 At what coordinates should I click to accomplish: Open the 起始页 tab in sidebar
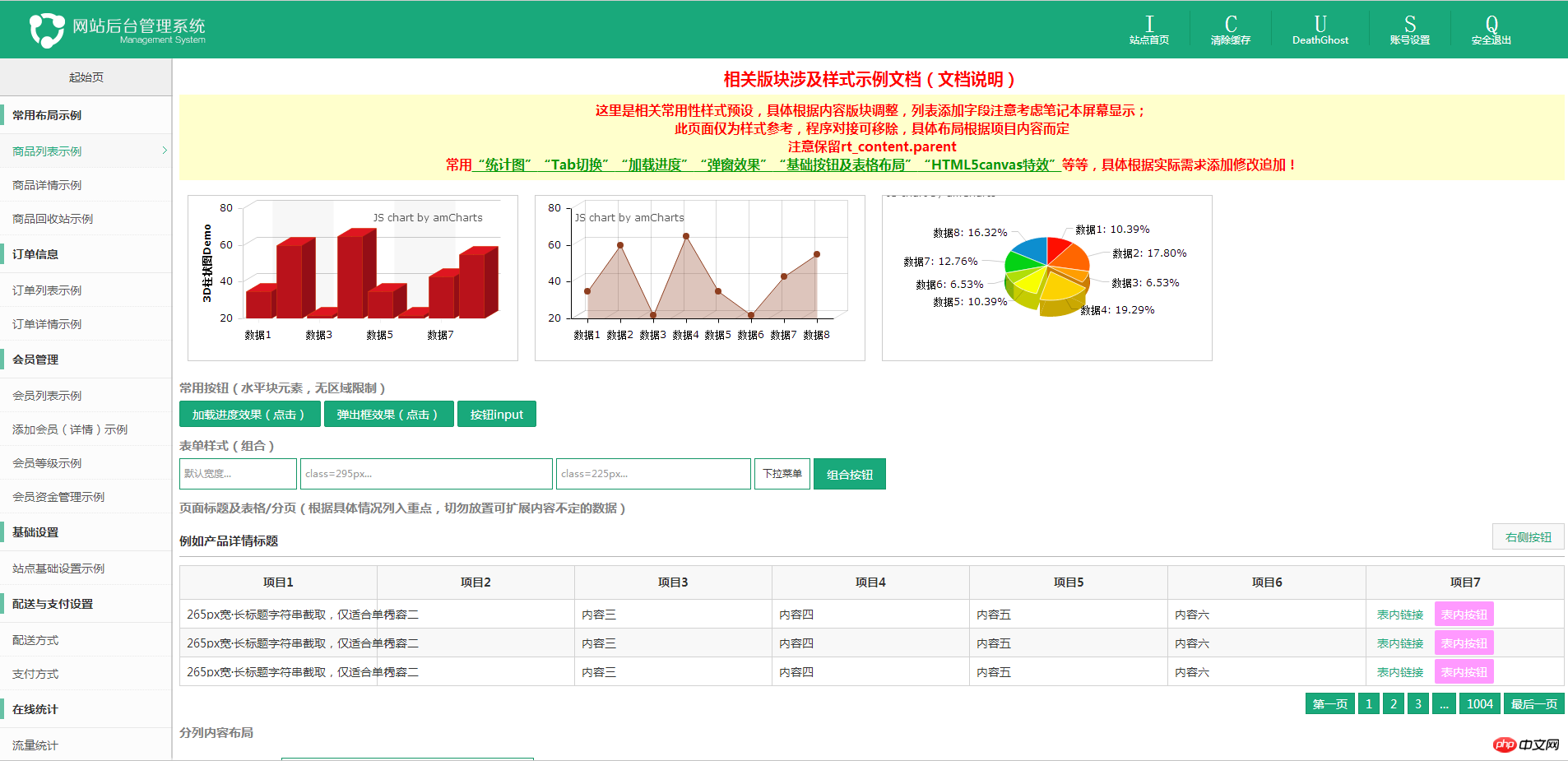86,77
